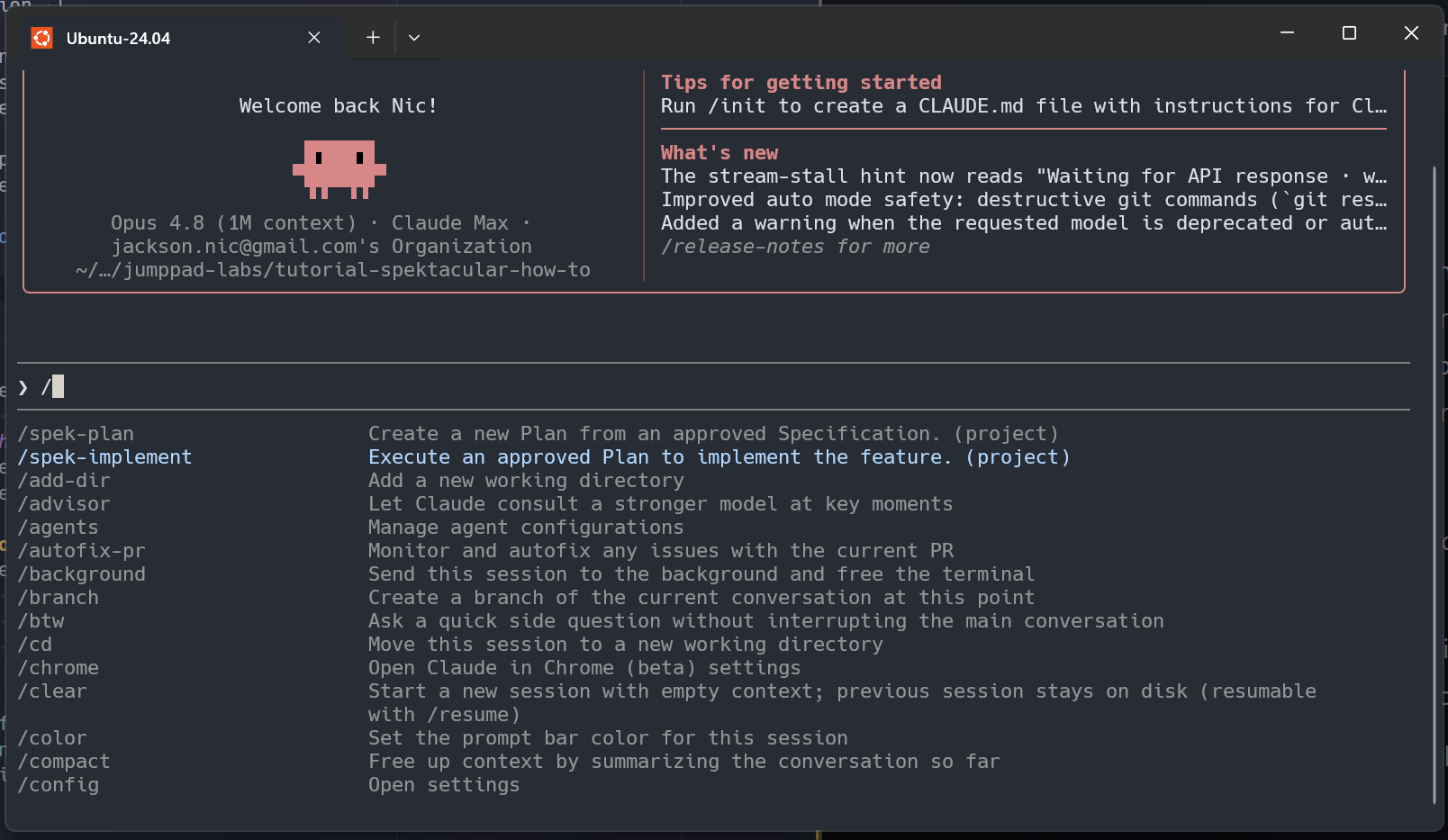This screenshot has width=1448, height=840.
Task: Click the tutorial-spektacular-how-to path text
Action: pyautogui.click(x=333, y=270)
